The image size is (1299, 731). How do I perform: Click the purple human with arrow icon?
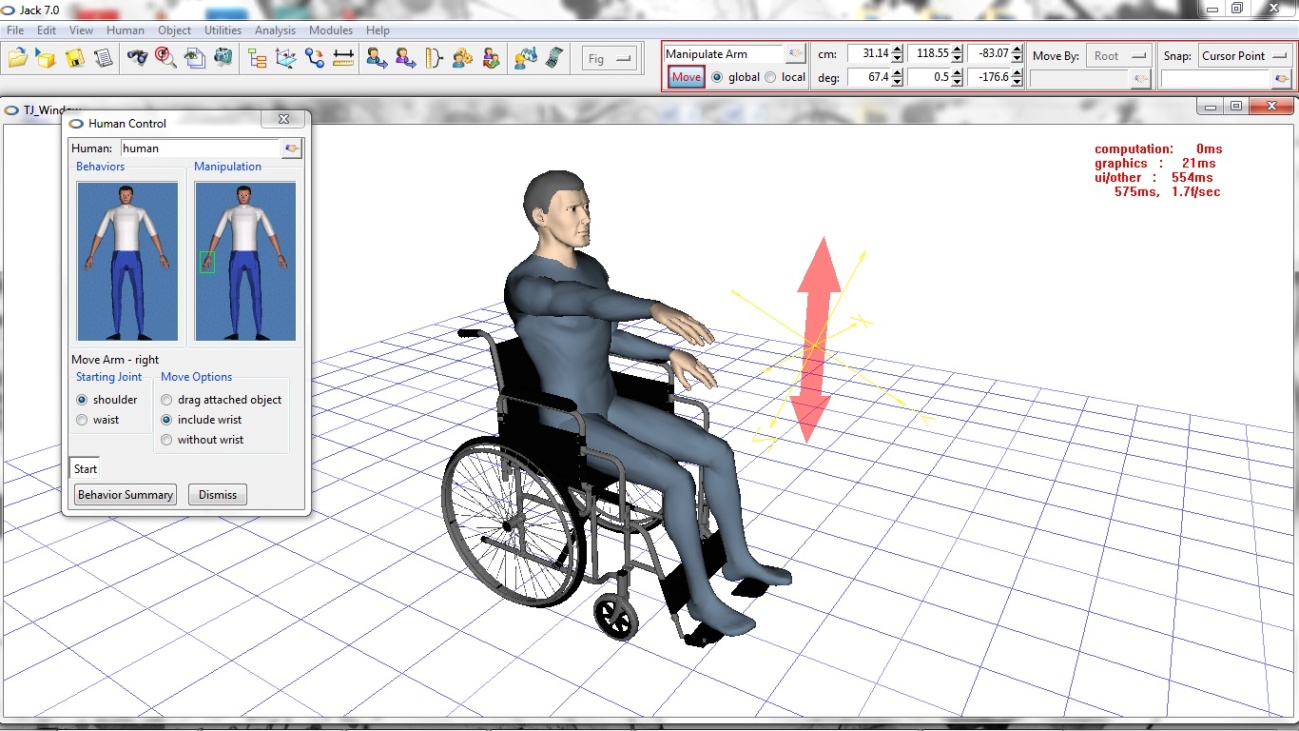click(405, 58)
